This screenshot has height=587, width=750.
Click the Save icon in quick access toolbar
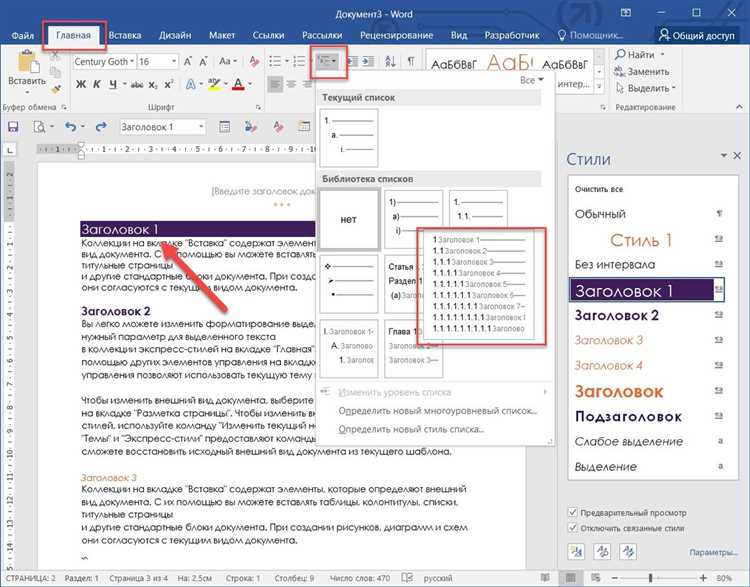(14, 127)
